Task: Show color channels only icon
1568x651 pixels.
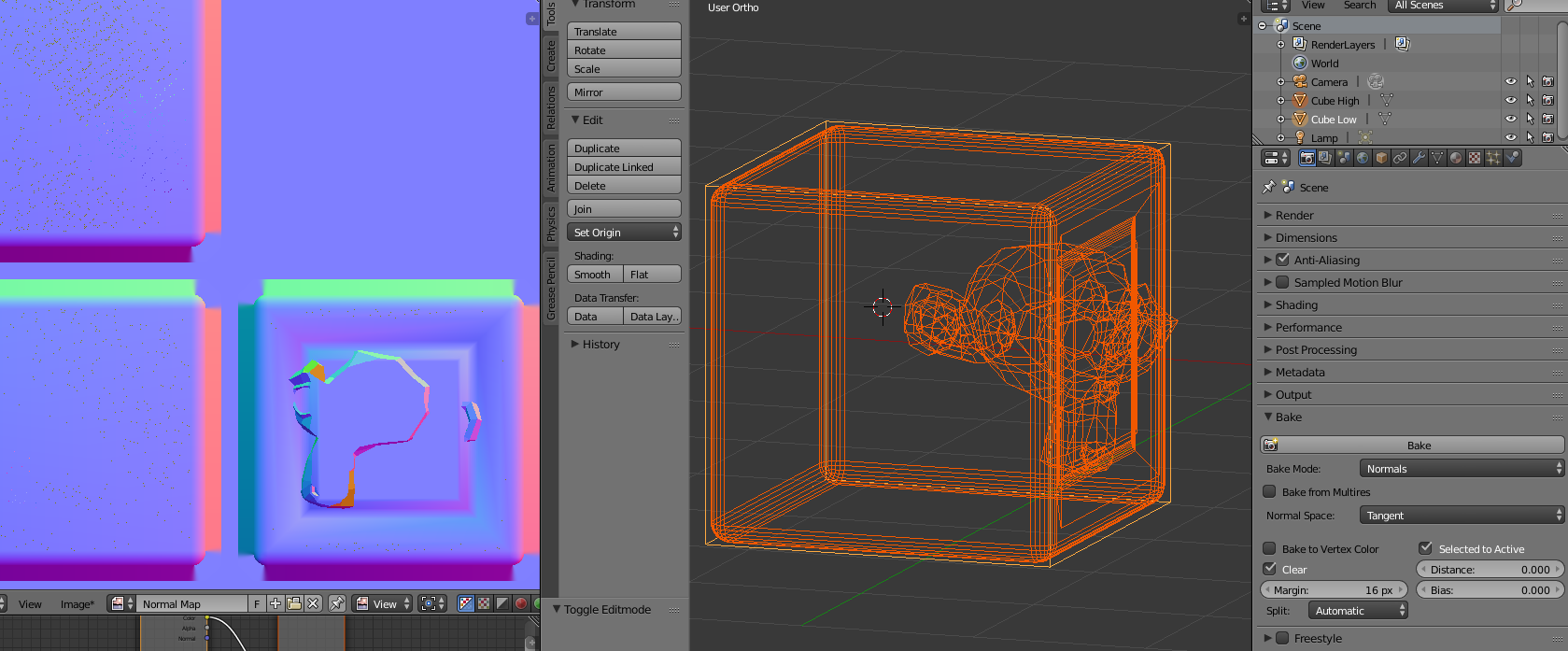Action: click(484, 603)
